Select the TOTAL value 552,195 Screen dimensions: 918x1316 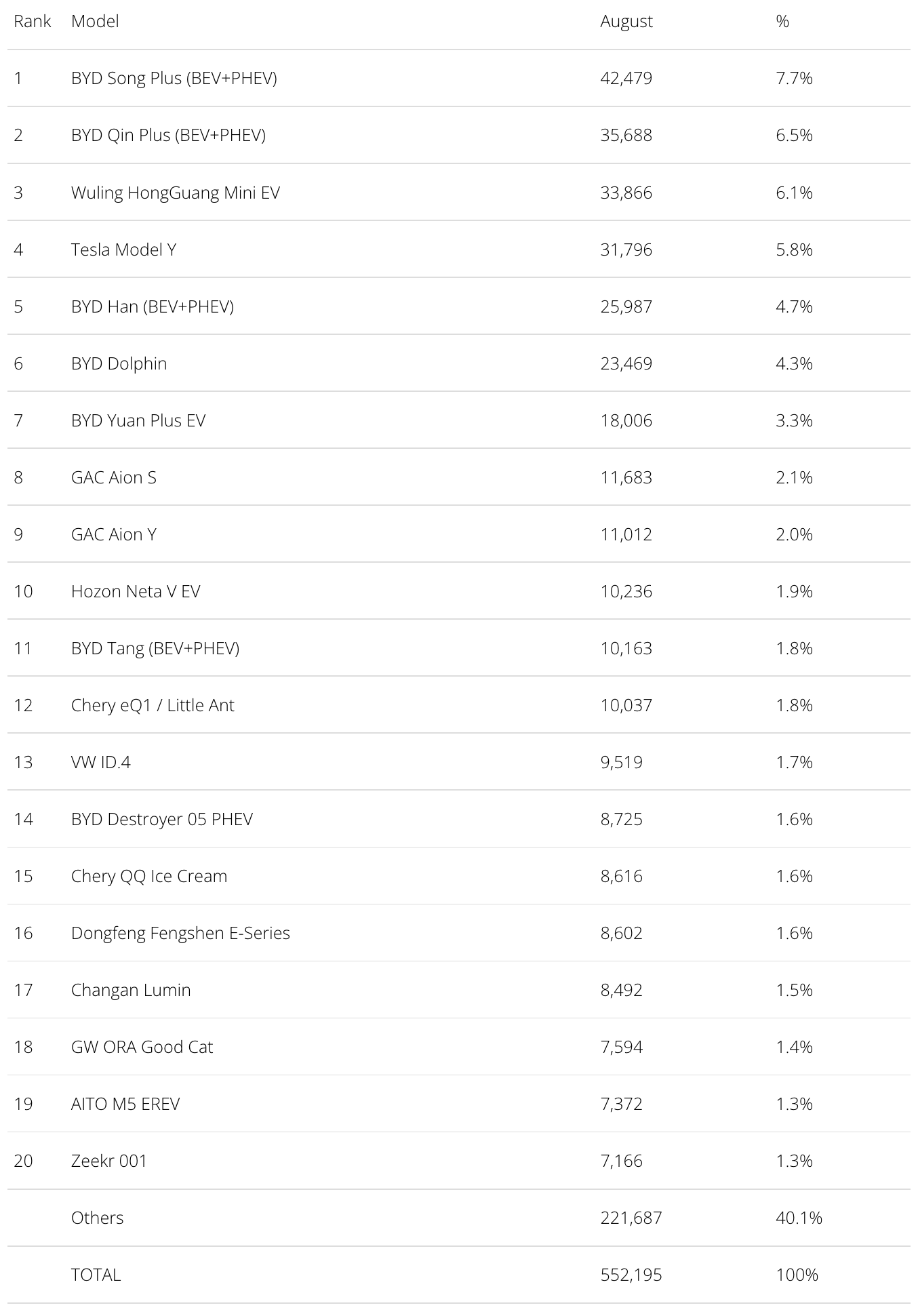click(x=631, y=1275)
